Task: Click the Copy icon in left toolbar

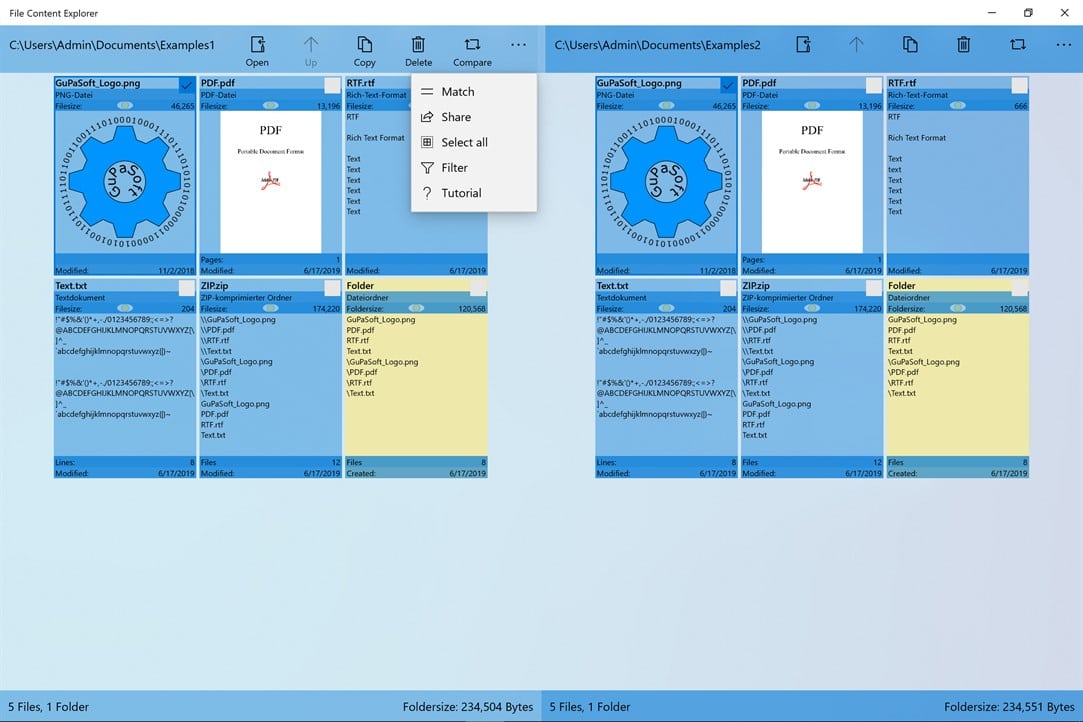Action: coord(365,45)
